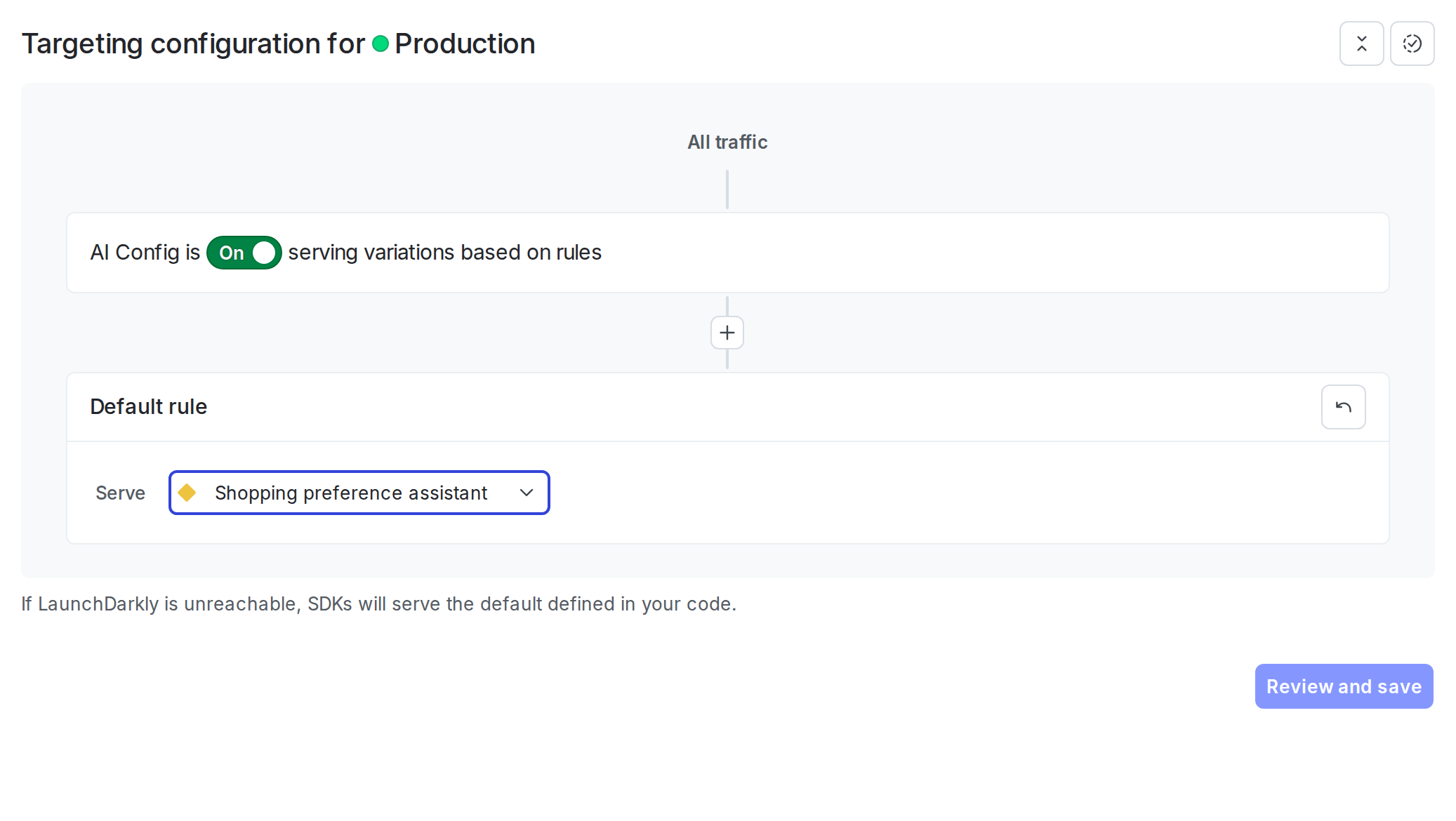Click the revert arrow beside Default rule
Image resolution: width=1456 pixels, height=821 pixels.
tap(1342, 407)
